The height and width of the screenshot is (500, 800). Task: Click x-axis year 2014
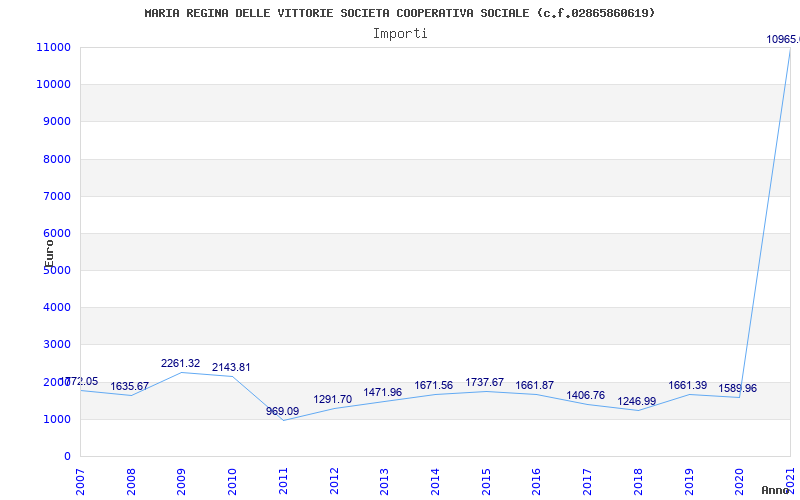click(x=435, y=481)
